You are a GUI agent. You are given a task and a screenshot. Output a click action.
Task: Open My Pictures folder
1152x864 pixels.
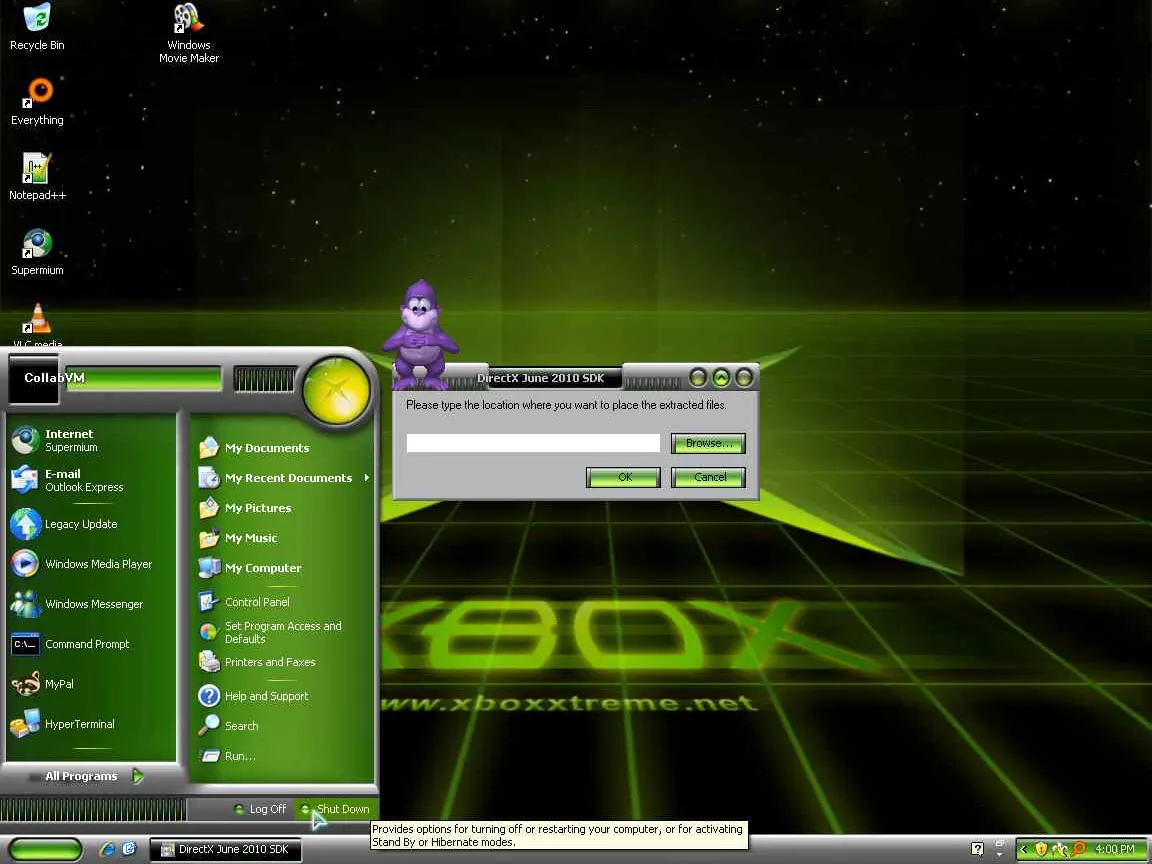point(283,508)
